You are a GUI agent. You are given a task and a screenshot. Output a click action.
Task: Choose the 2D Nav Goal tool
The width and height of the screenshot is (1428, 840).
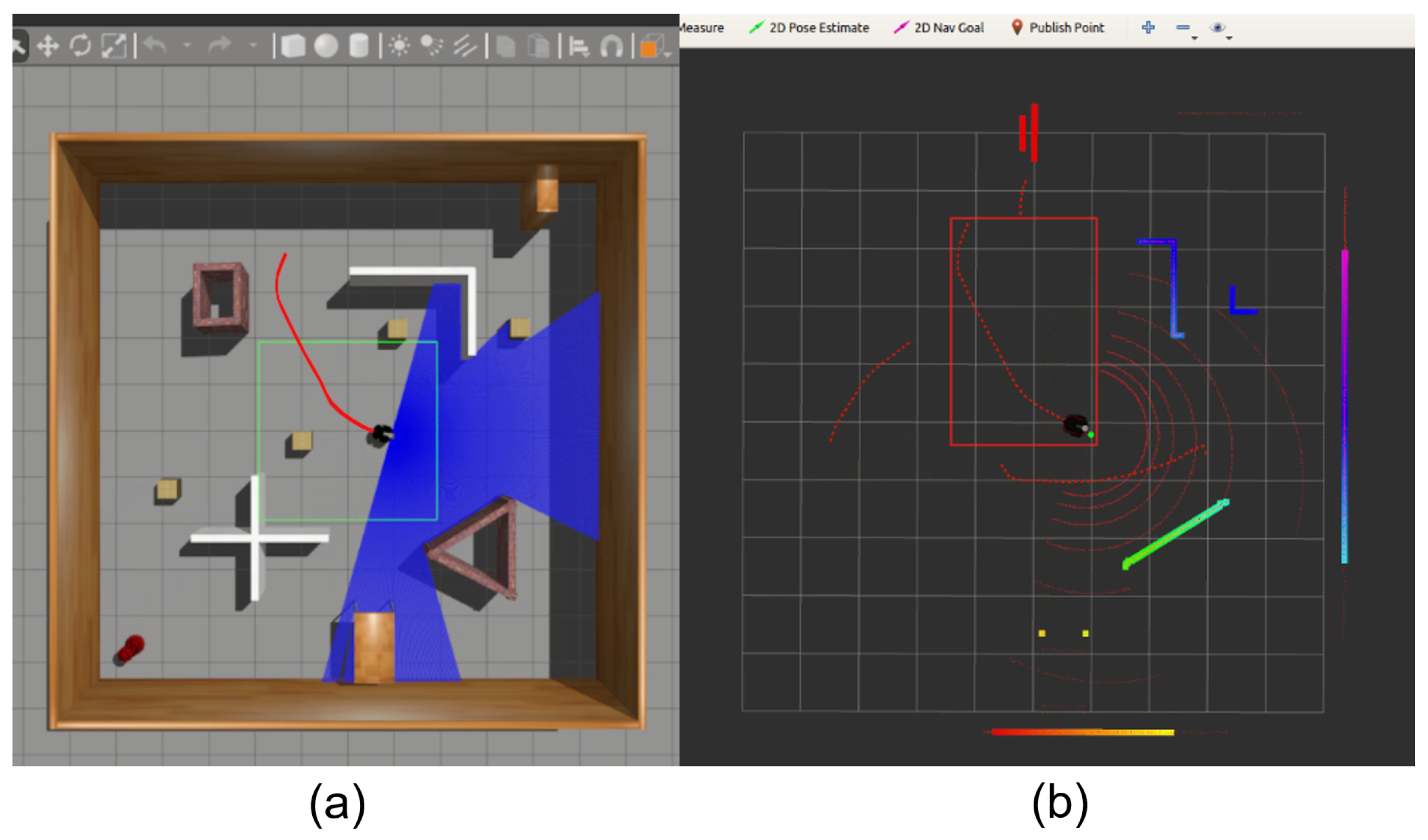point(938,27)
